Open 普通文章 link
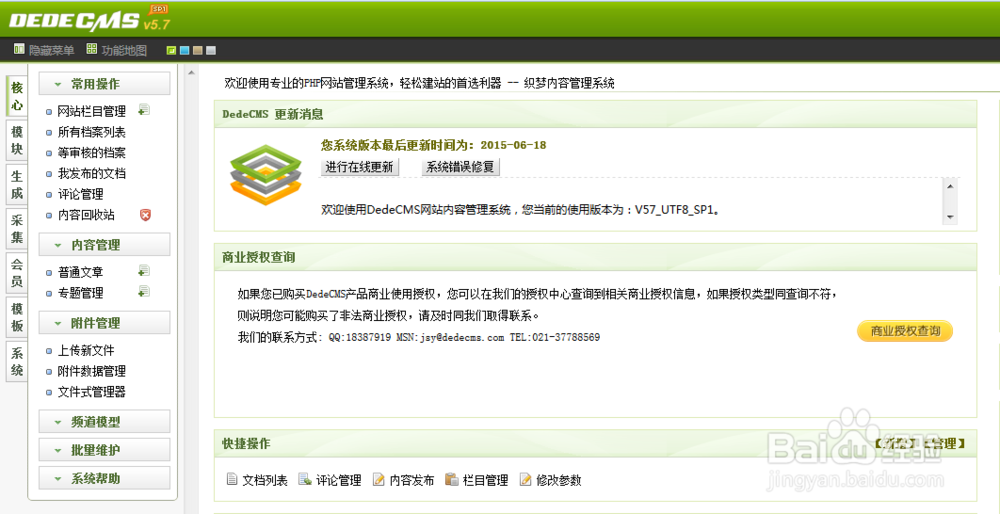Screen dimensions: 1000x514 [x=80, y=272]
